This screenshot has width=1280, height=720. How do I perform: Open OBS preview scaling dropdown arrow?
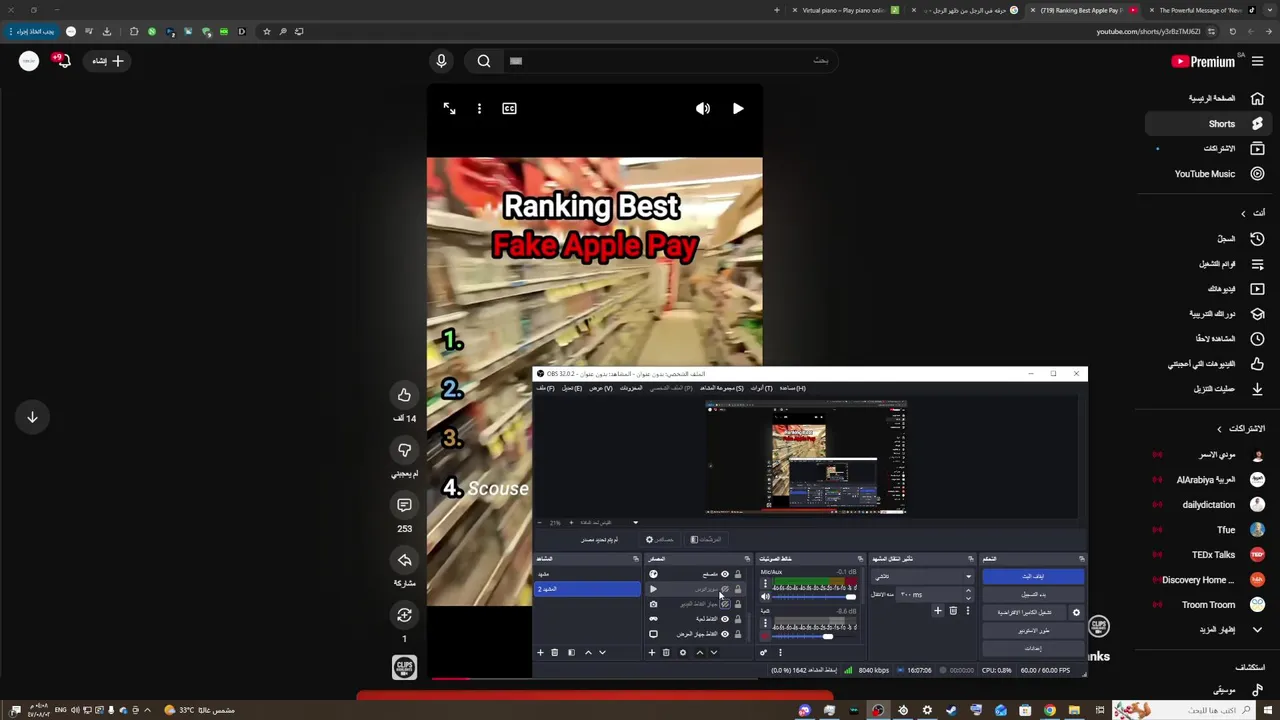pyautogui.click(x=635, y=523)
